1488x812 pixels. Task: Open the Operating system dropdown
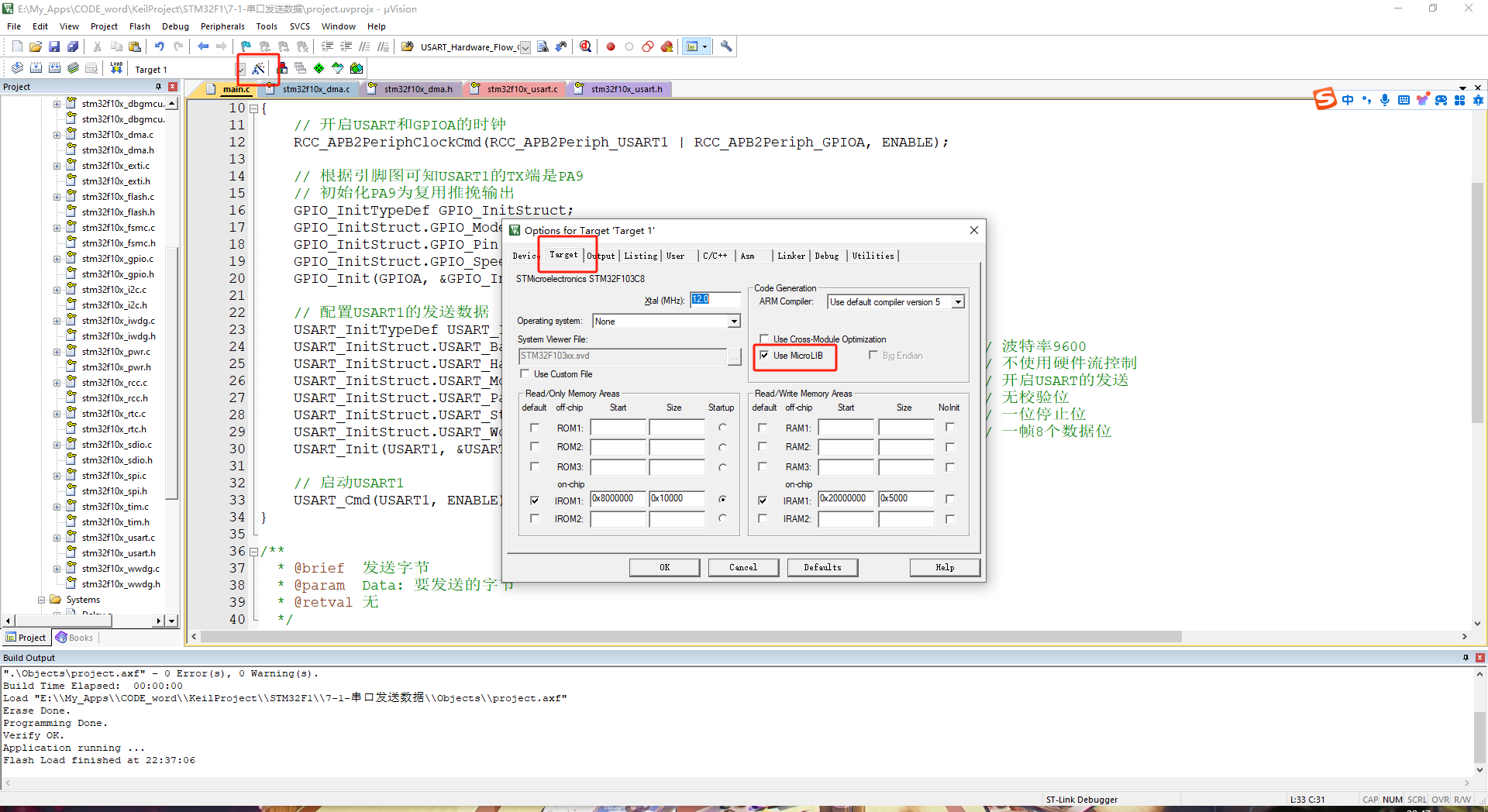[734, 322]
